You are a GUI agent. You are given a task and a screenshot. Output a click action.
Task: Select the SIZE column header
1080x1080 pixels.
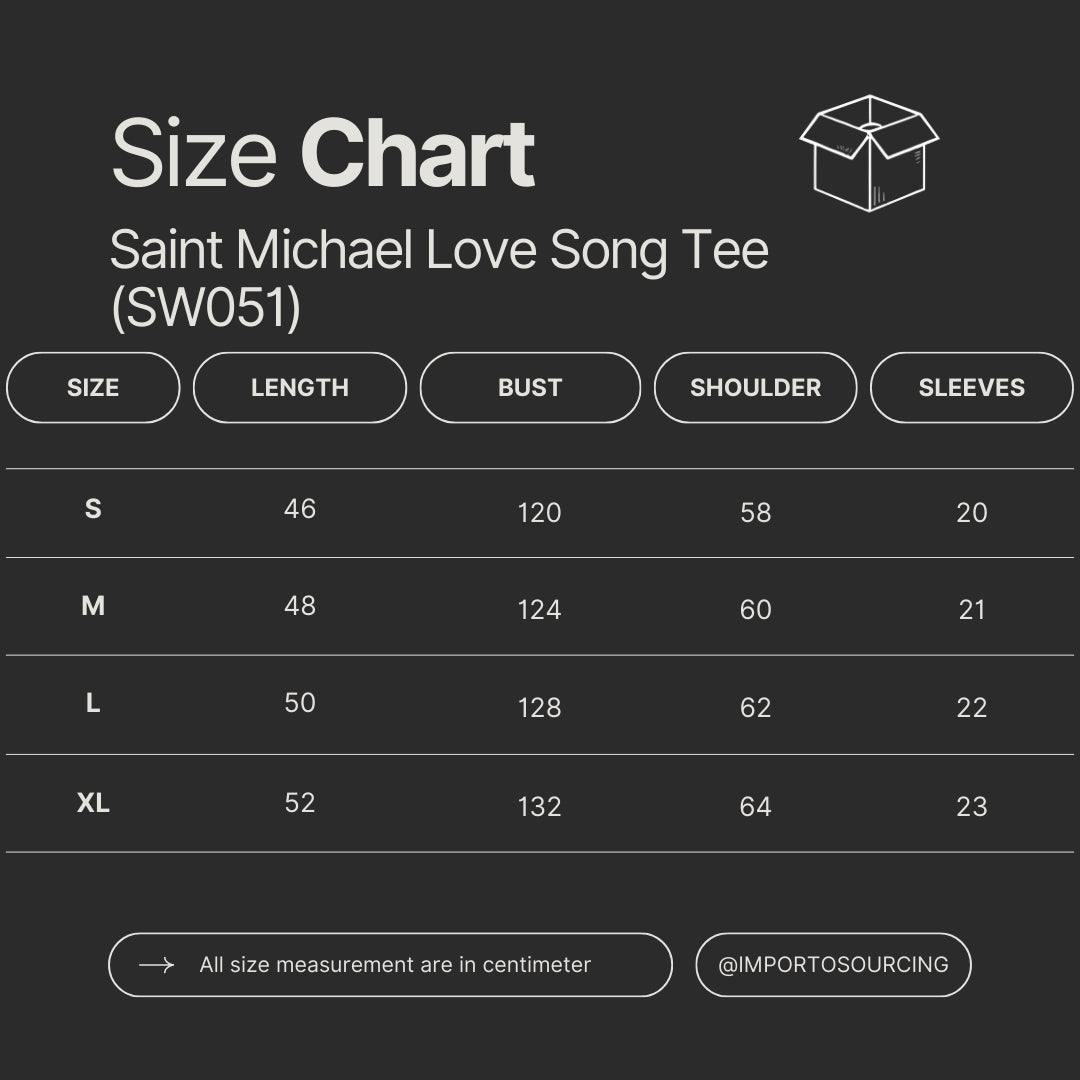pyautogui.click(x=93, y=388)
